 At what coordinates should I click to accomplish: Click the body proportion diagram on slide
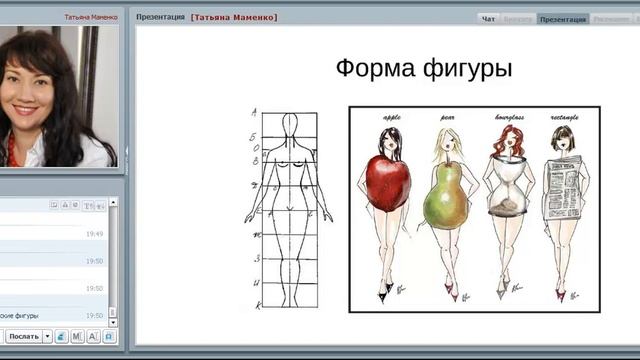pyautogui.click(x=288, y=209)
